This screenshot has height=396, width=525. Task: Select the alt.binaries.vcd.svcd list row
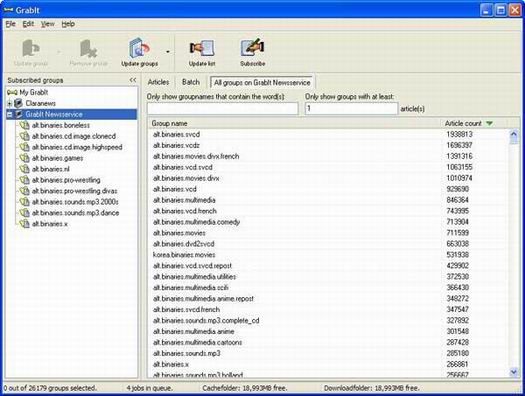tap(328, 167)
